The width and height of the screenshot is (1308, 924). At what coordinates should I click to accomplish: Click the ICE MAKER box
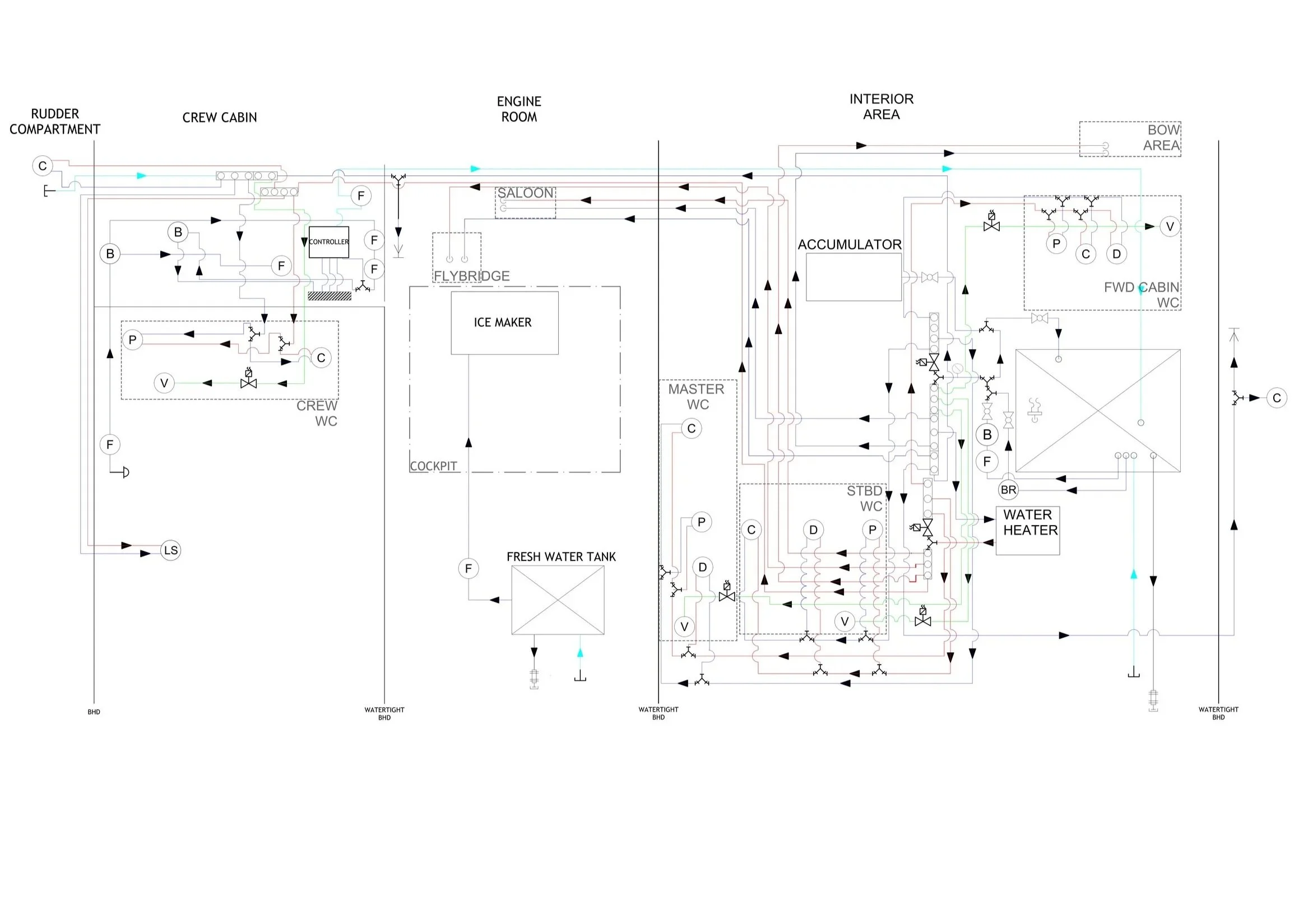(504, 322)
